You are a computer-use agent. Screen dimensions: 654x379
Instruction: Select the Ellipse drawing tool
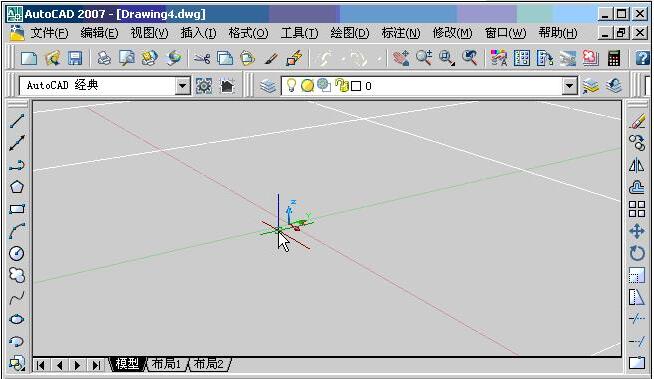pyautogui.click(x=17, y=319)
